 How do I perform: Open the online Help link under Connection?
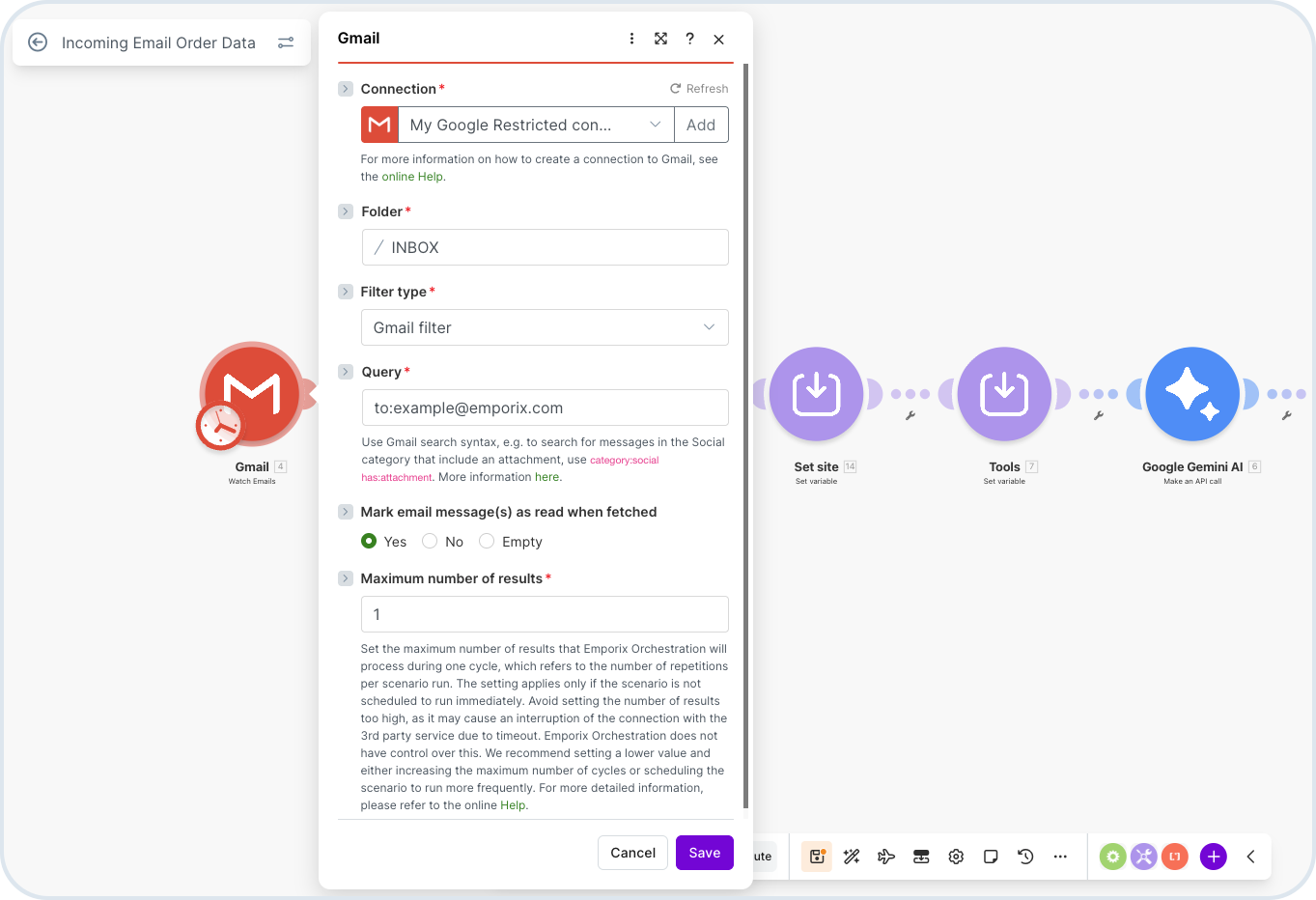click(x=412, y=177)
